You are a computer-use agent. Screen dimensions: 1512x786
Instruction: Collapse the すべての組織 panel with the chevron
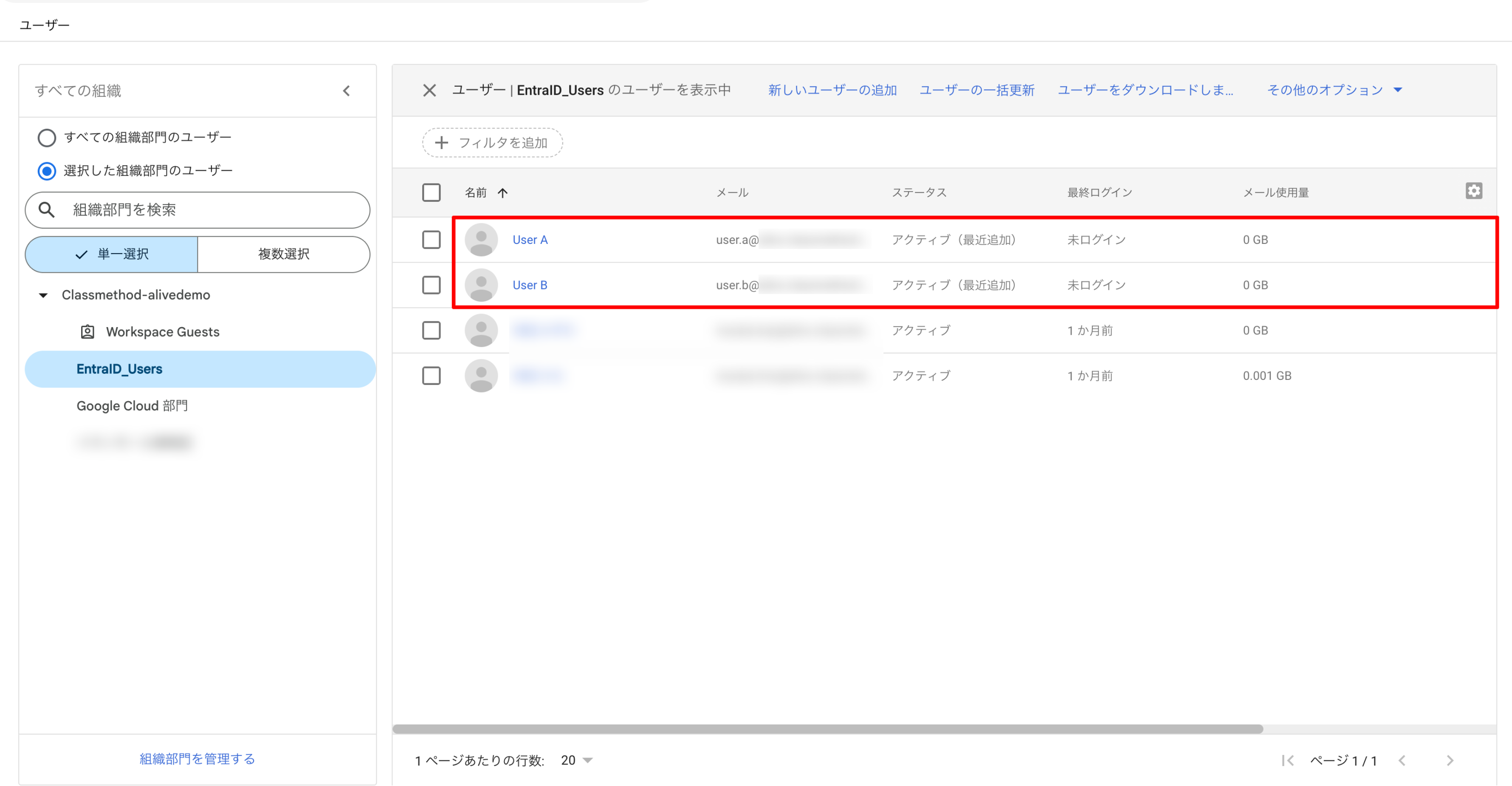coord(346,90)
